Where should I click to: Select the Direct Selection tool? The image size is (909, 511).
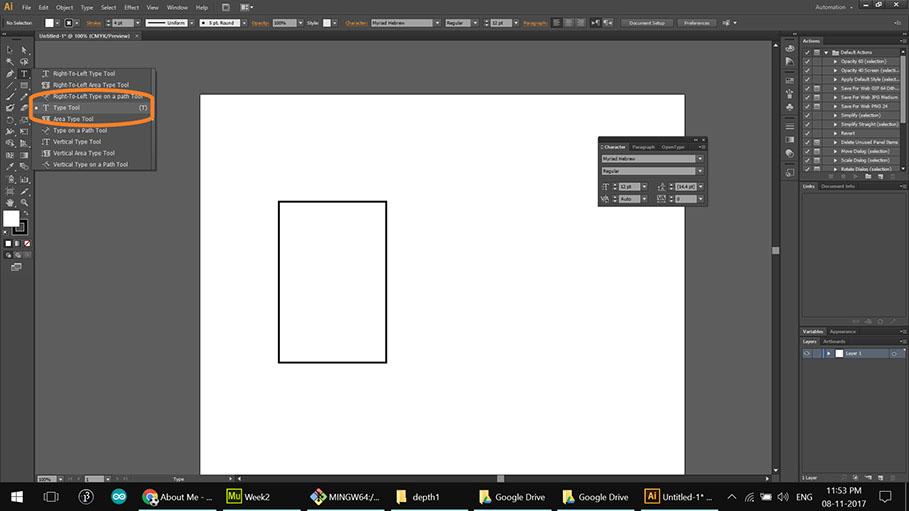pos(24,49)
